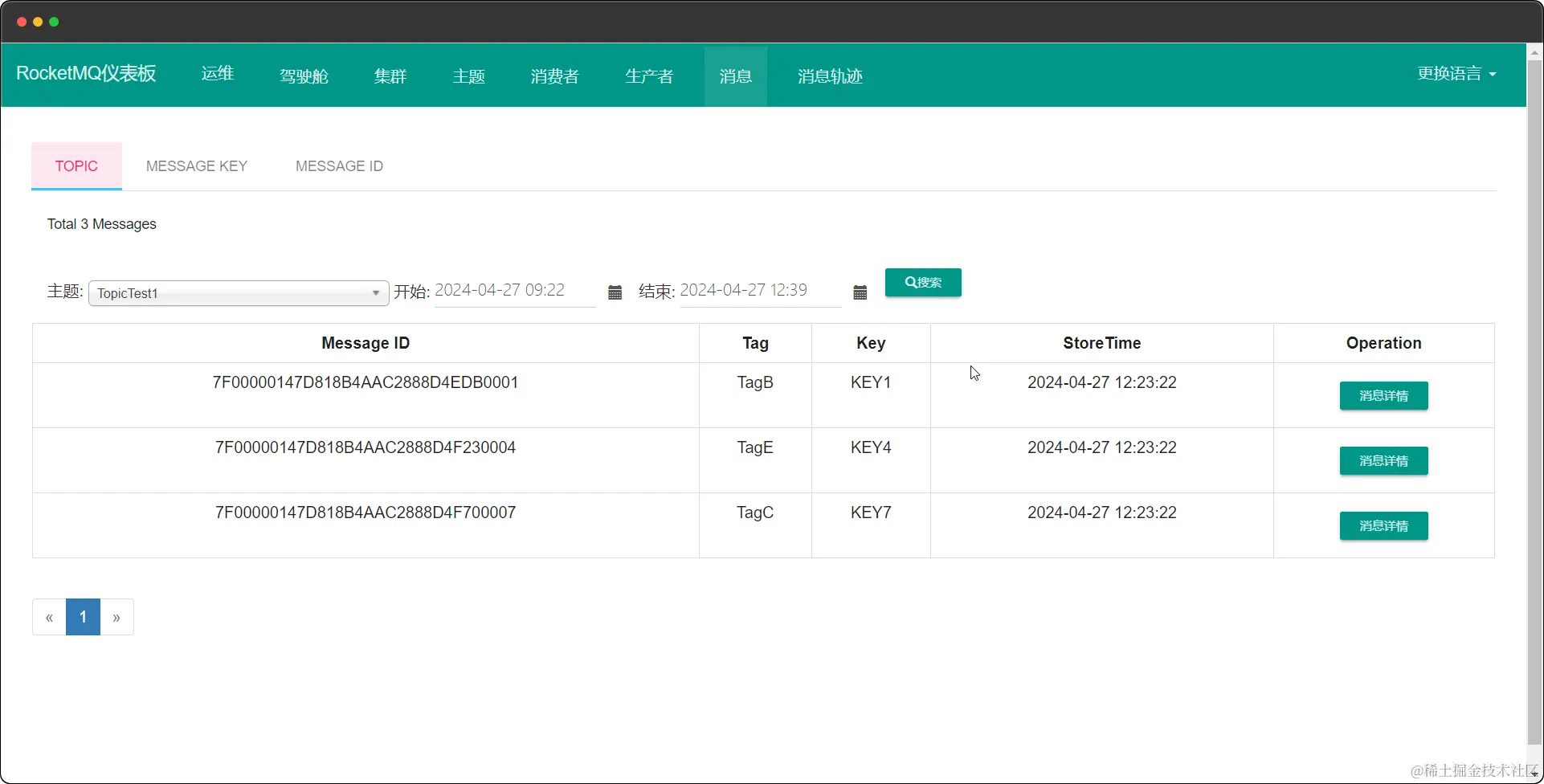Select message ID ending in F230004
Image resolution: width=1544 pixels, height=784 pixels.
pyautogui.click(x=366, y=447)
